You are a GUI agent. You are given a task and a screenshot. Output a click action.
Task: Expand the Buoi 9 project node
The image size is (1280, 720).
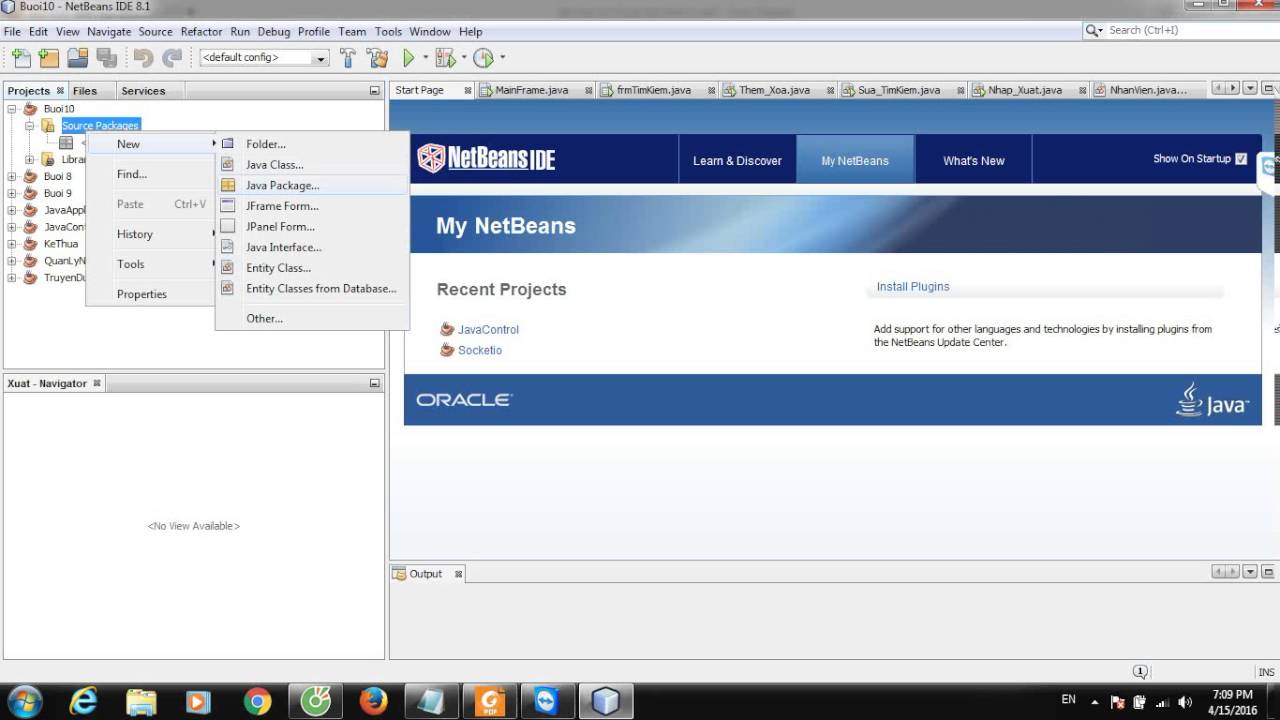coord(12,193)
